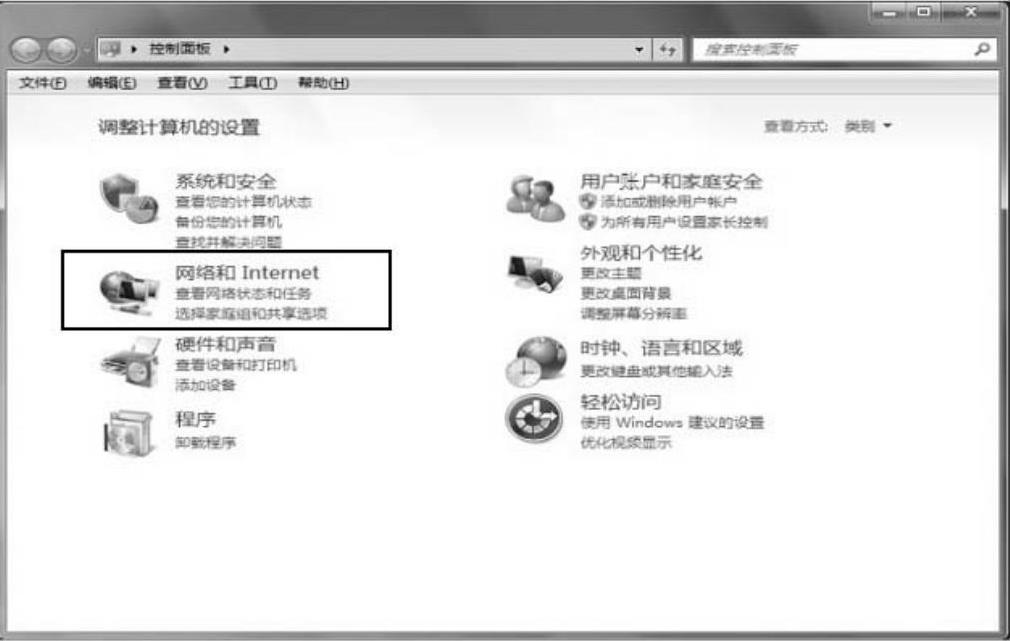The width and height of the screenshot is (1010, 641).
Task: Open the address bar history dropdown arrow
Action: pos(639,50)
